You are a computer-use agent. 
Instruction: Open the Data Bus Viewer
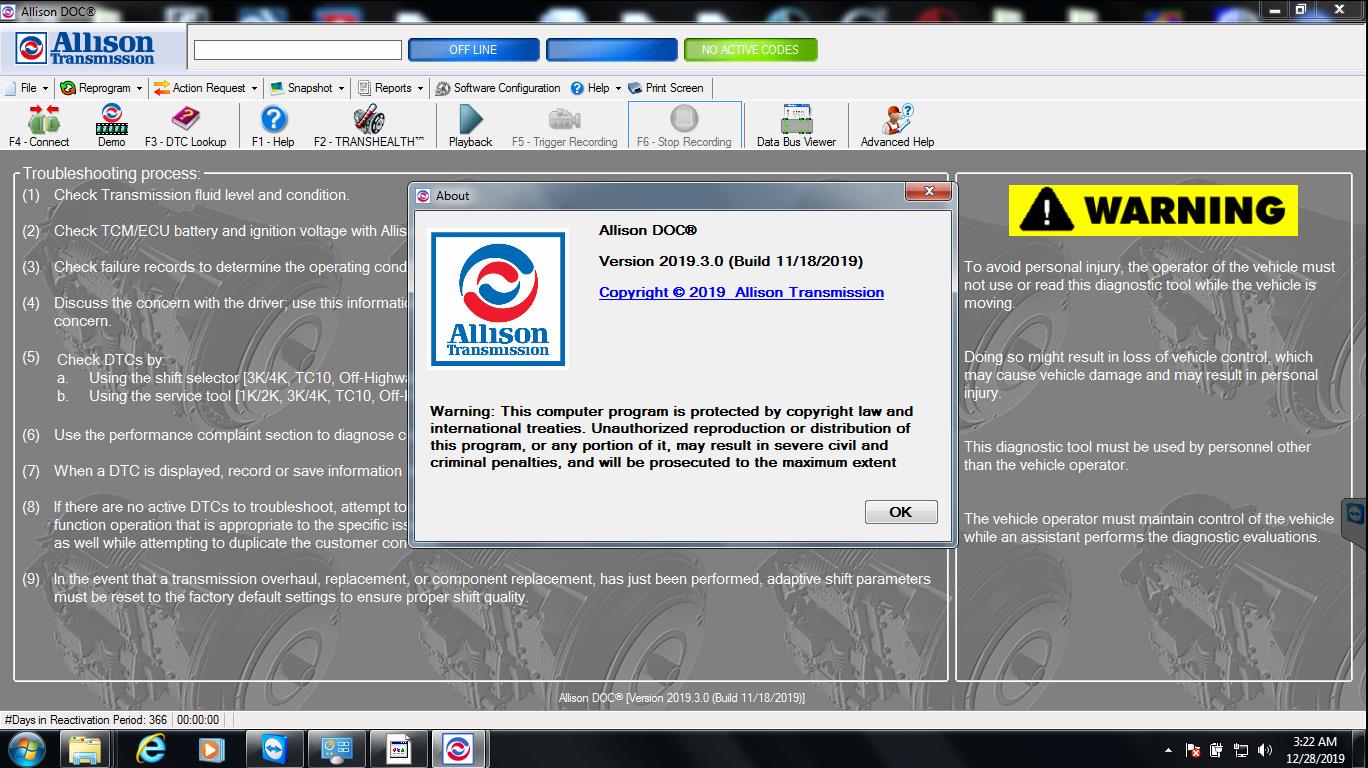click(x=796, y=126)
